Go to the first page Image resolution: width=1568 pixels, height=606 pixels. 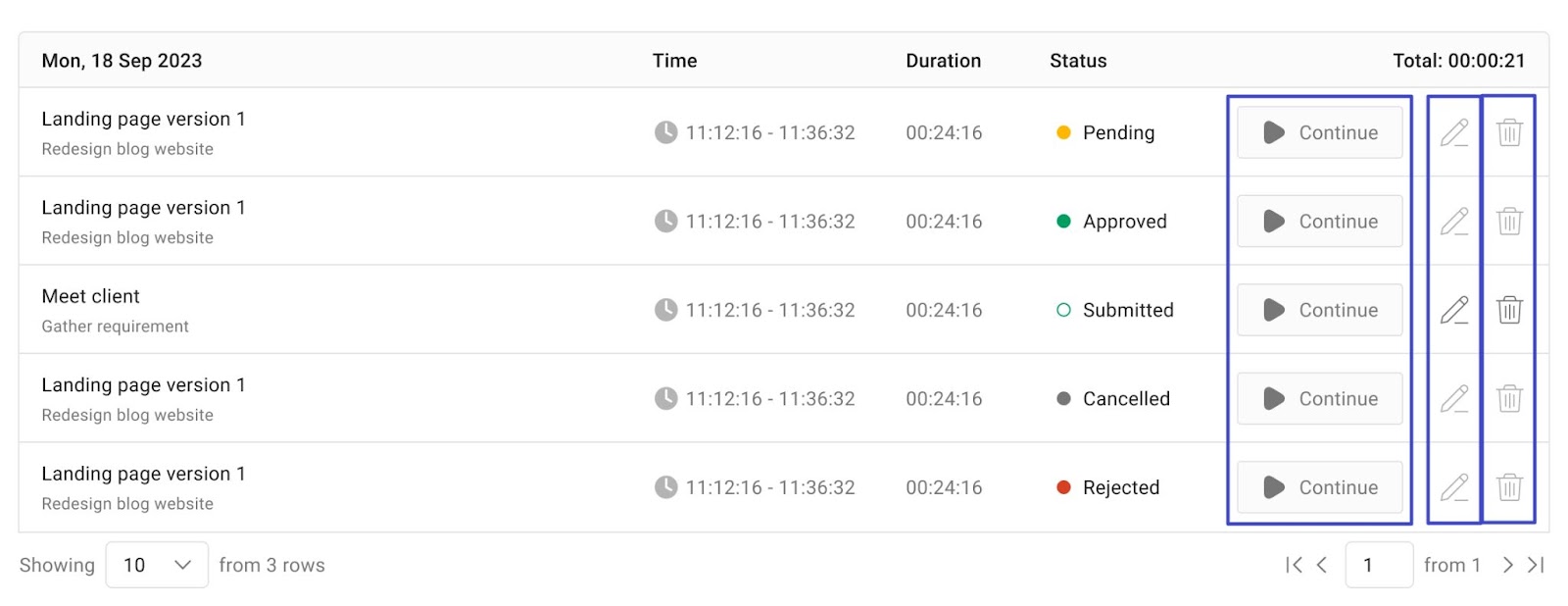[x=1294, y=565]
